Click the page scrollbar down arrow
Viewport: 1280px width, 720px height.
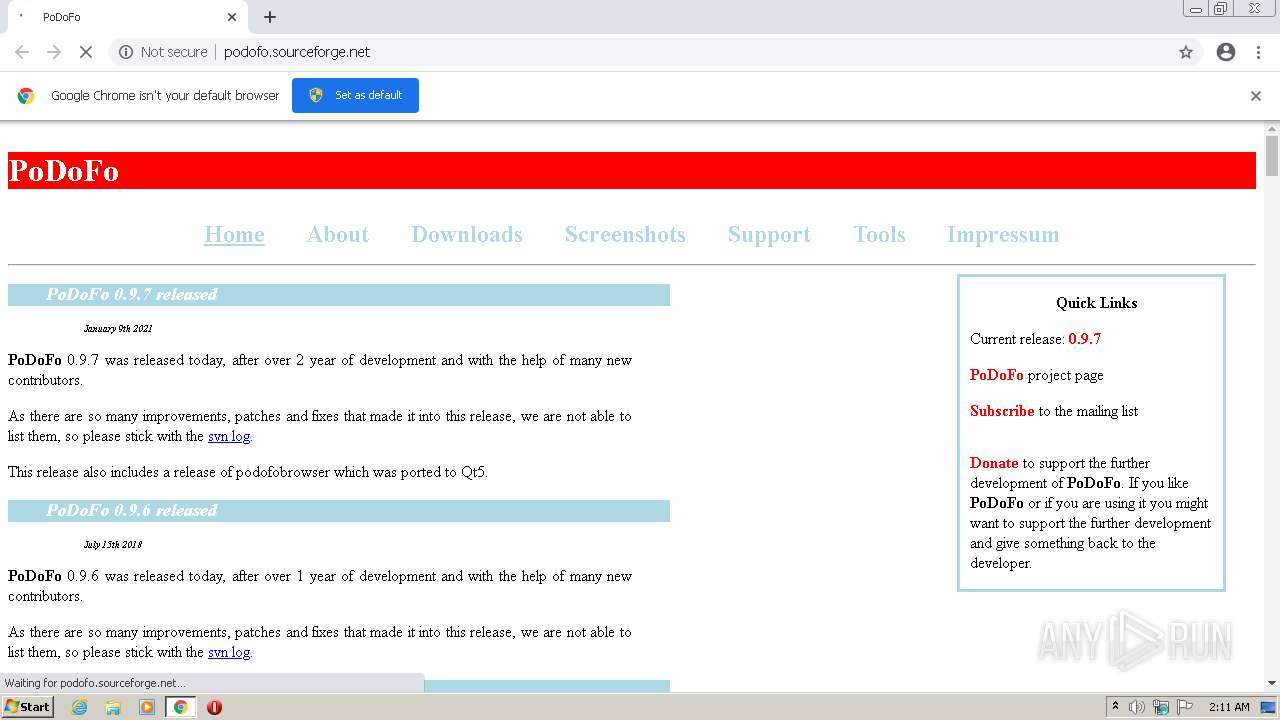[x=1272, y=684]
